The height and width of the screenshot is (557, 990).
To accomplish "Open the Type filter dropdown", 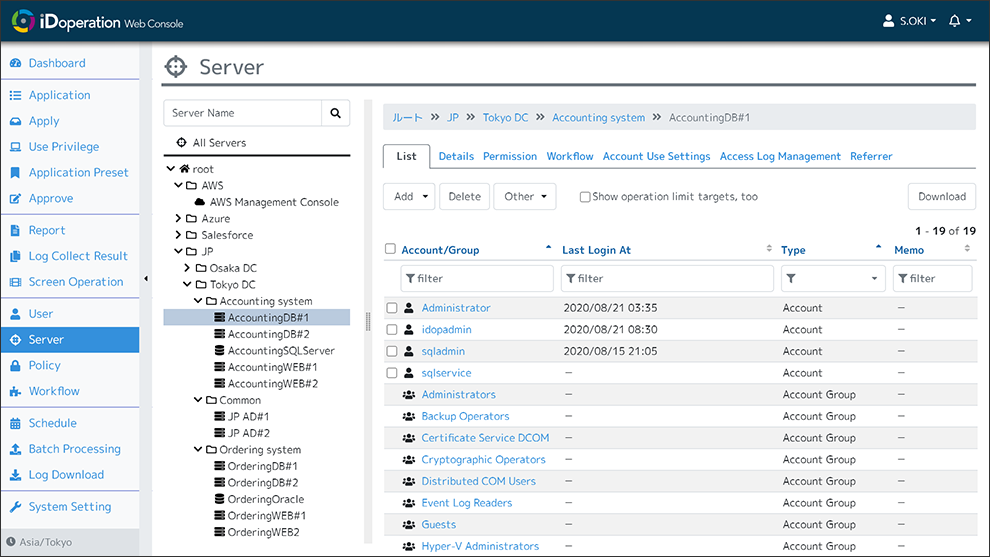I will tap(832, 278).
